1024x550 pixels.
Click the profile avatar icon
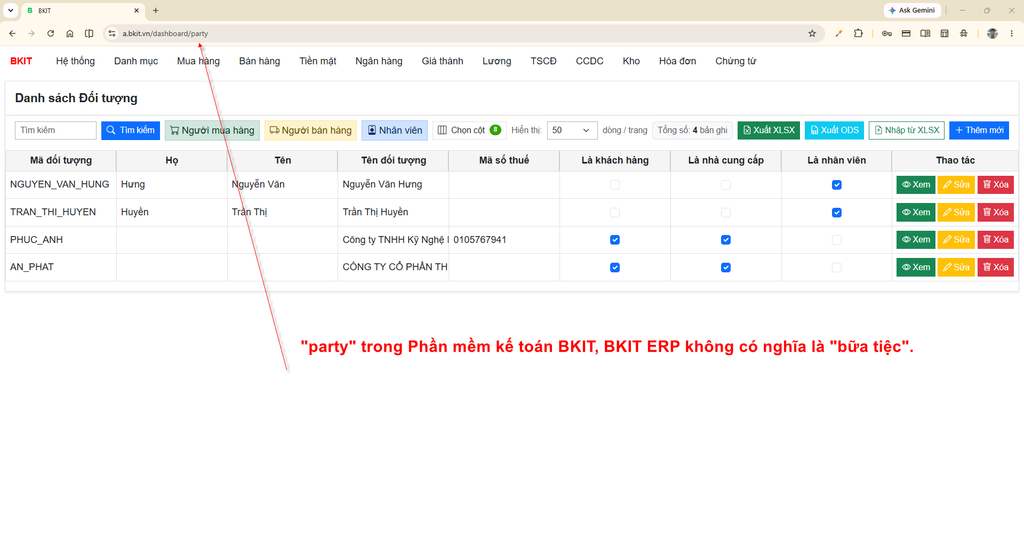pos(992,33)
